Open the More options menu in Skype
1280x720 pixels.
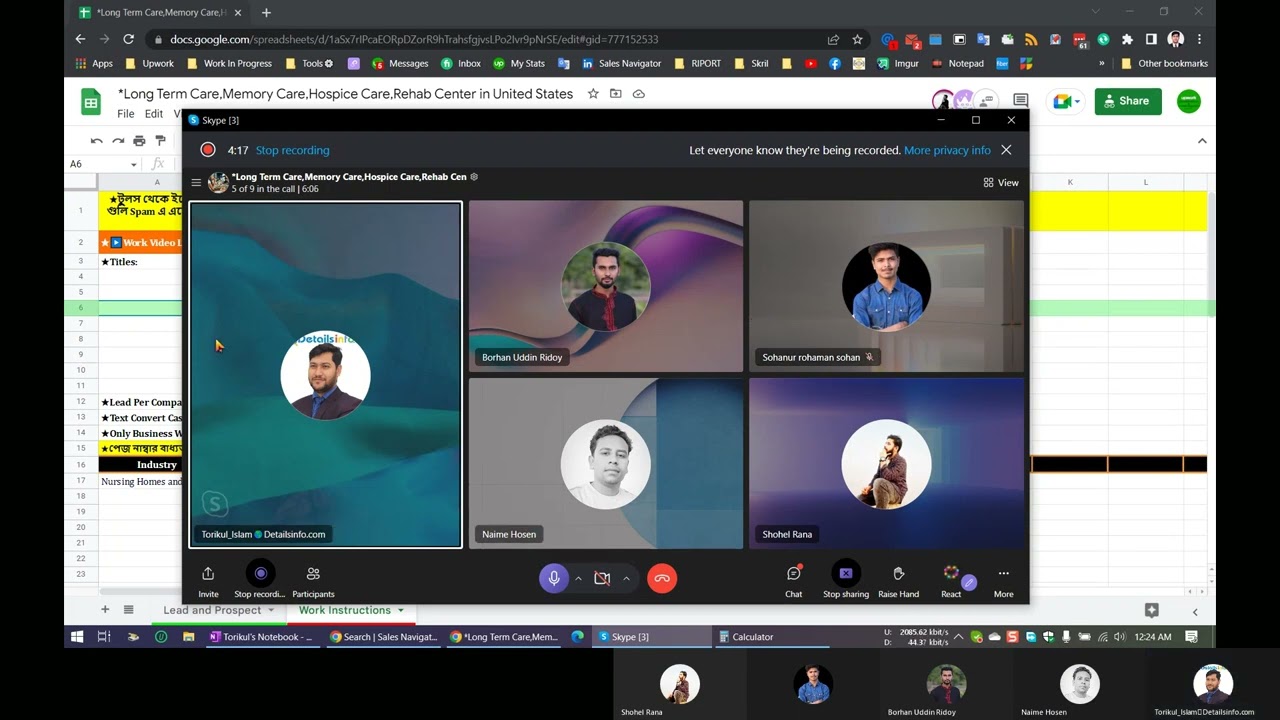coord(1003,580)
